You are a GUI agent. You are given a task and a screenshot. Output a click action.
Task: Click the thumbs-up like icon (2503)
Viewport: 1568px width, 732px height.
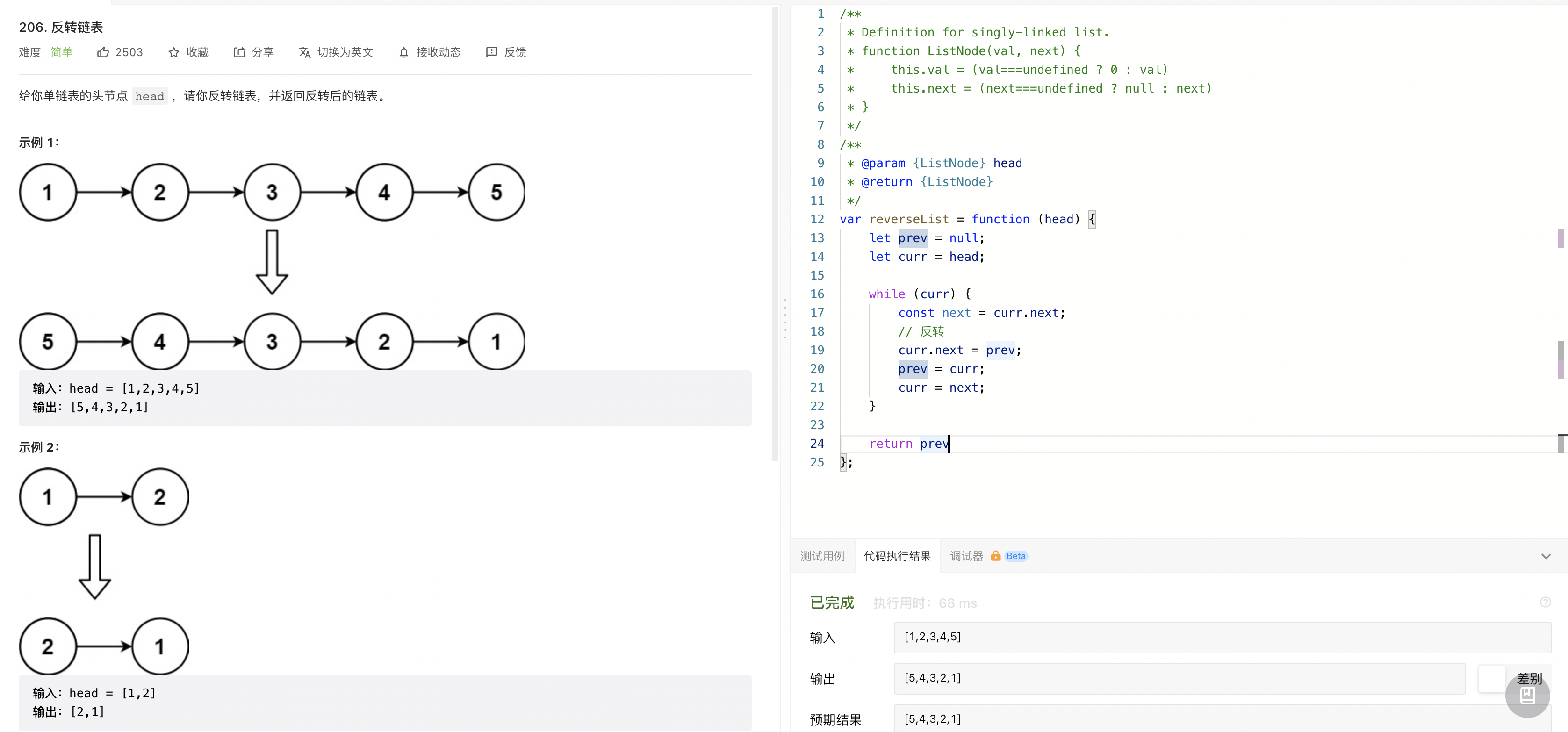pyautogui.click(x=103, y=52)
